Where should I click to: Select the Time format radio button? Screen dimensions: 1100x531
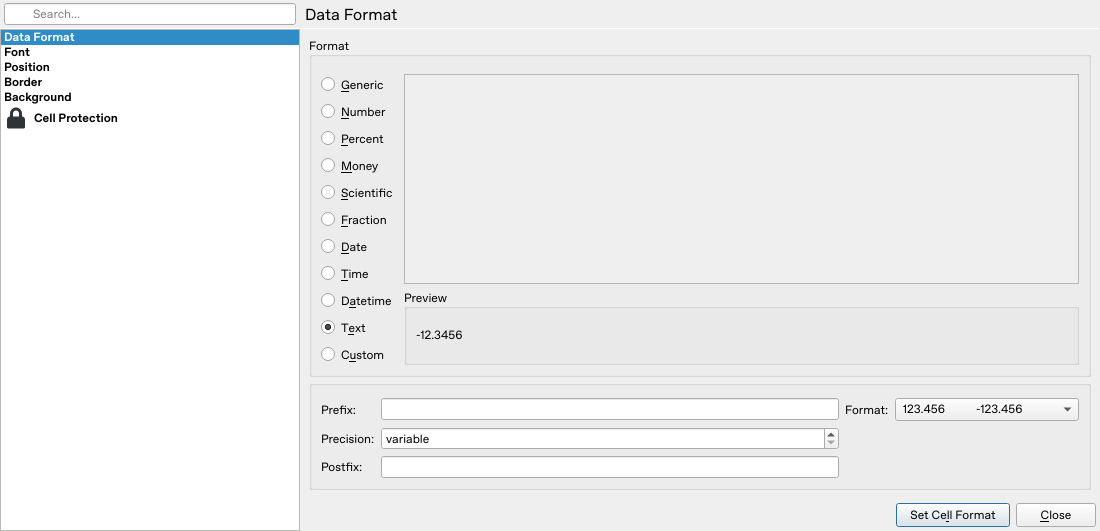pyautogui.click(x=328, y=273)
